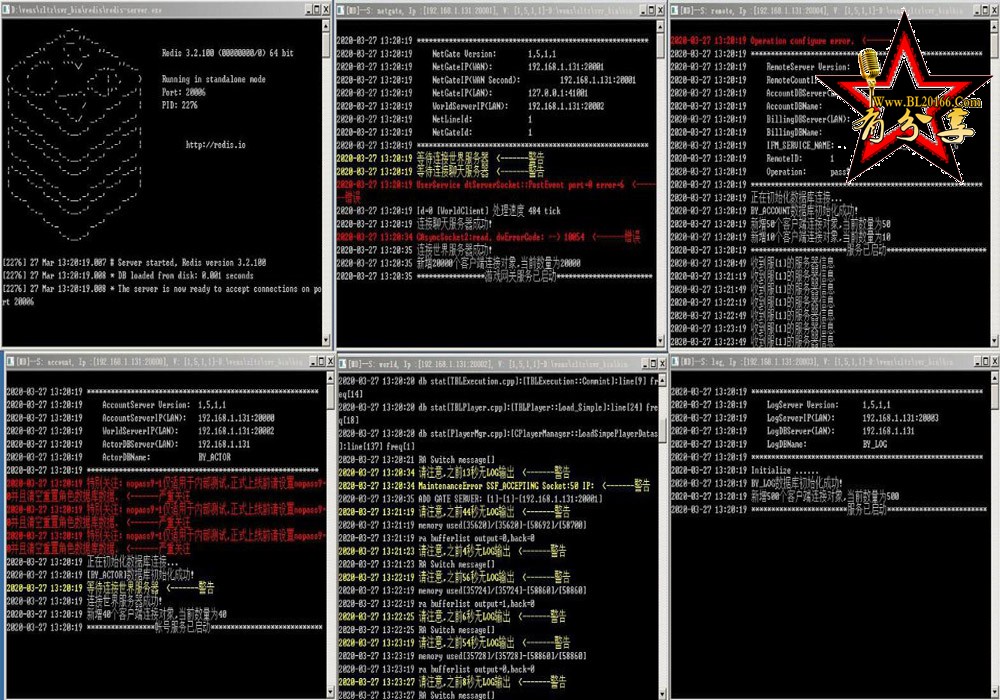Open the redis-server.exe window system menu icon
Viewport: 1000px width, 700px height.
tap(4, 10)
